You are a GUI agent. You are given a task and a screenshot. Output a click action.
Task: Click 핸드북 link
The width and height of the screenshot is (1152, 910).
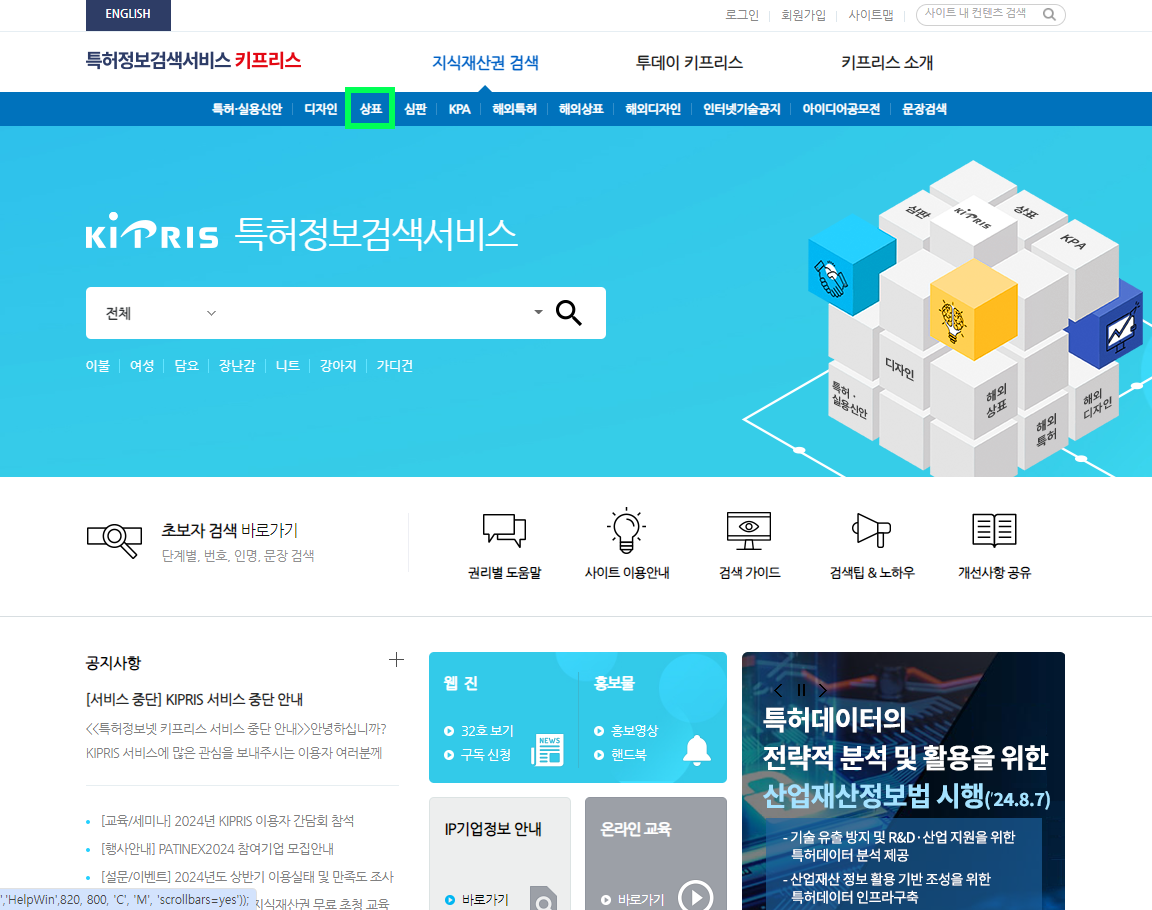click(x=629, y=754)
